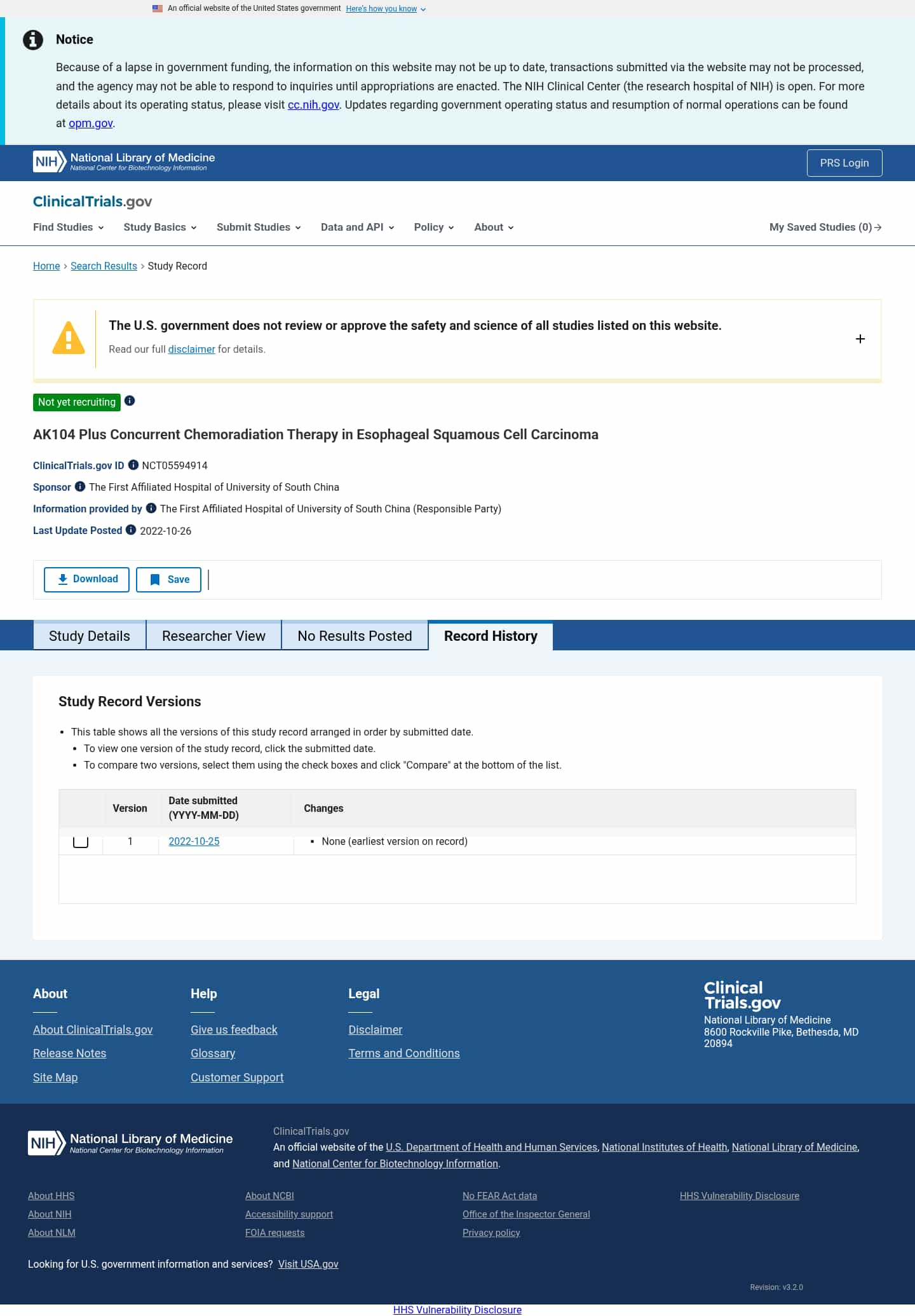Open FOIA requests link
915x1316 pixels.
(x=275, y=1232)
